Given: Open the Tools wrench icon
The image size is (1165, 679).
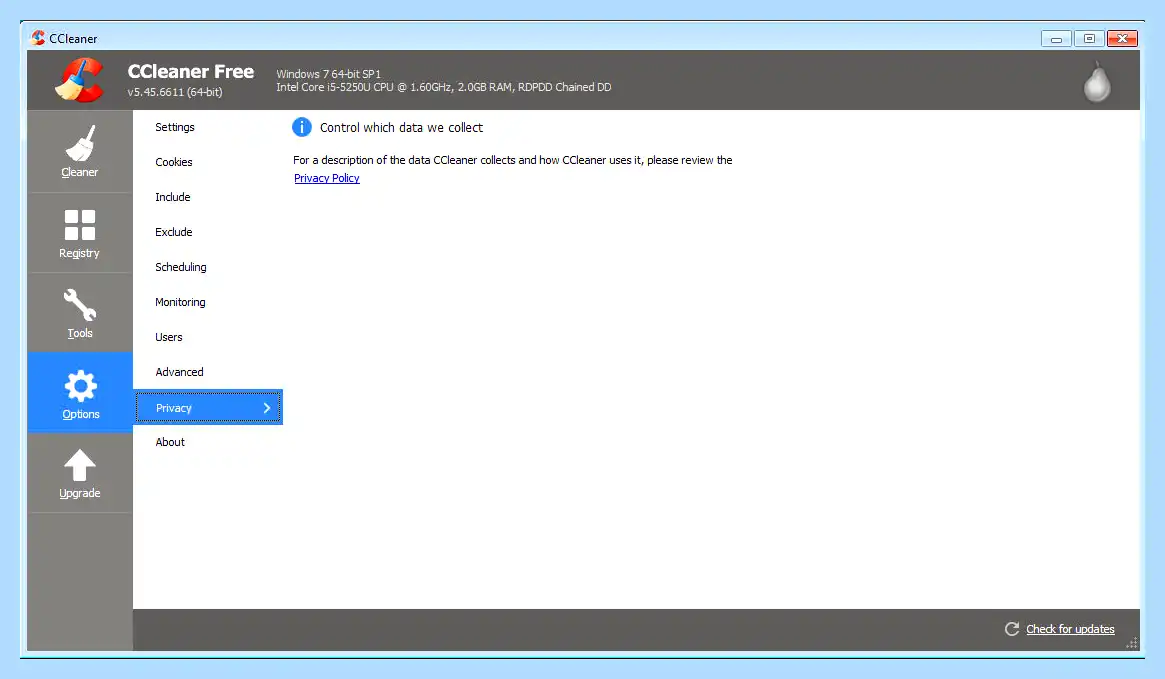Looking at the screenshot, I should tap(79, 305).
